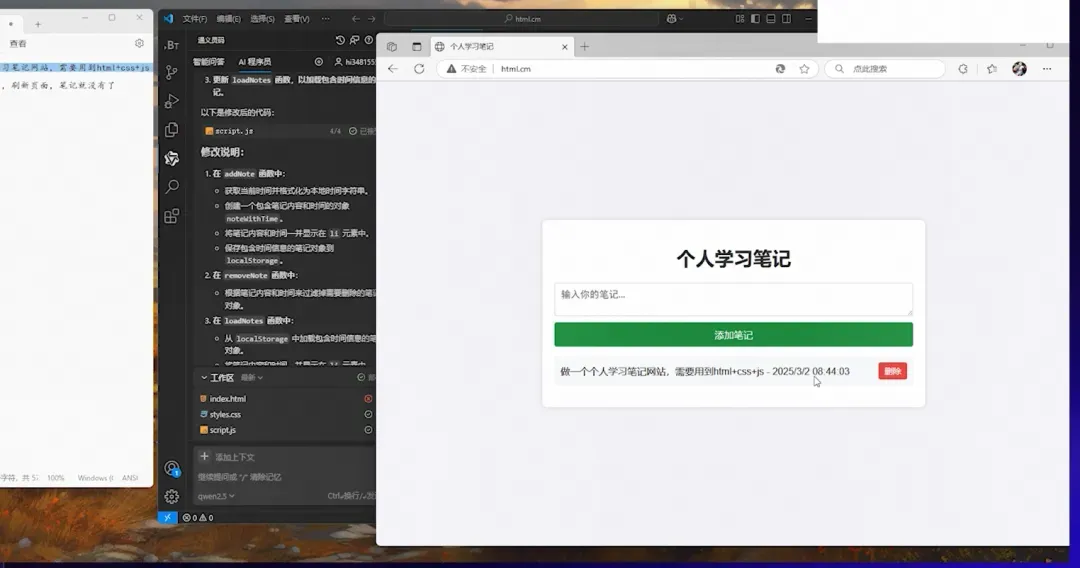Viewport: 1080px width, 568px height.
Task: Open browser settings and more menu
Action: click(1047, 69)
